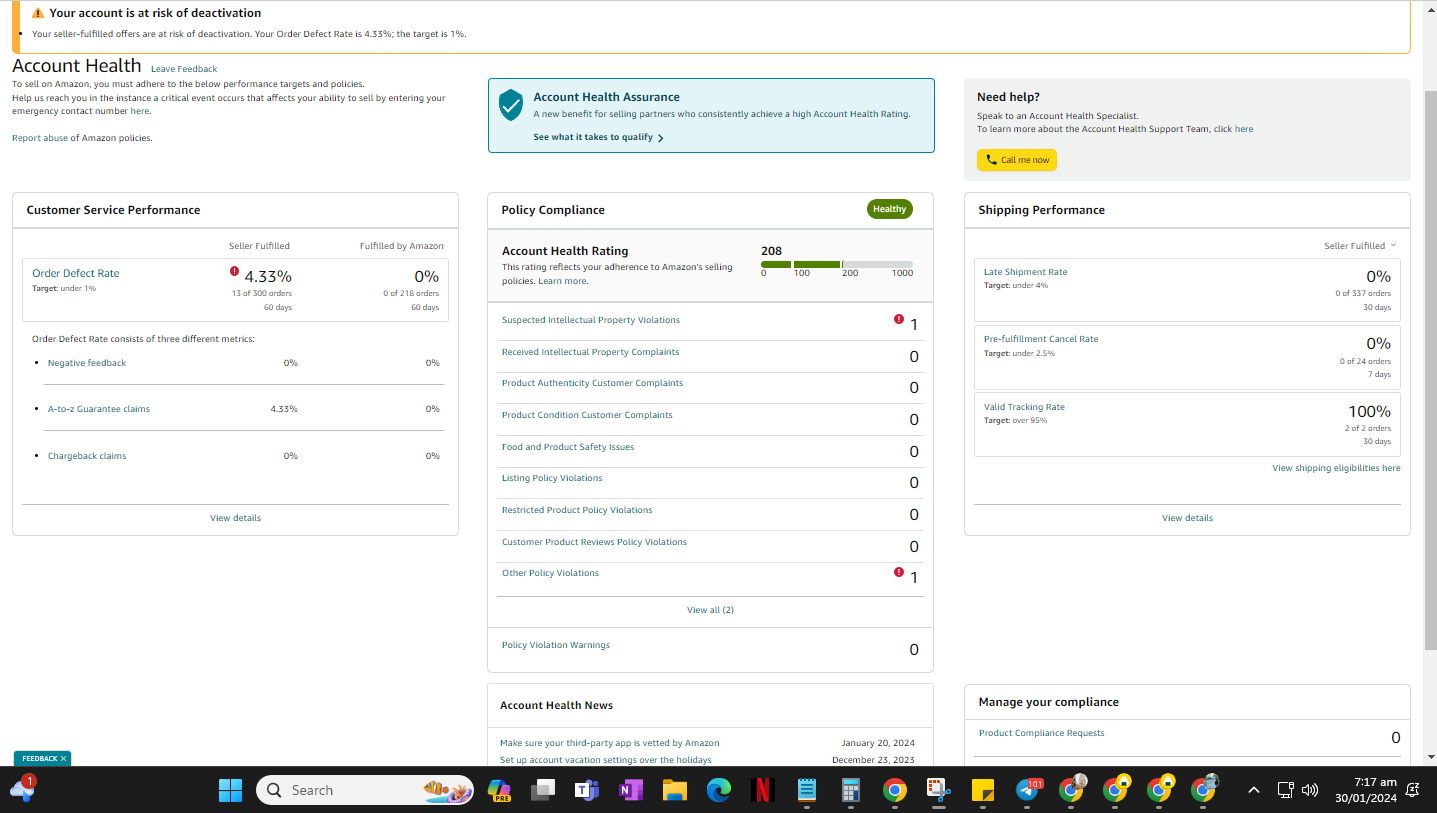Click the Account Health Assurance shield icon
Screen dimensions: 1437x813
(x=511, y=105)
